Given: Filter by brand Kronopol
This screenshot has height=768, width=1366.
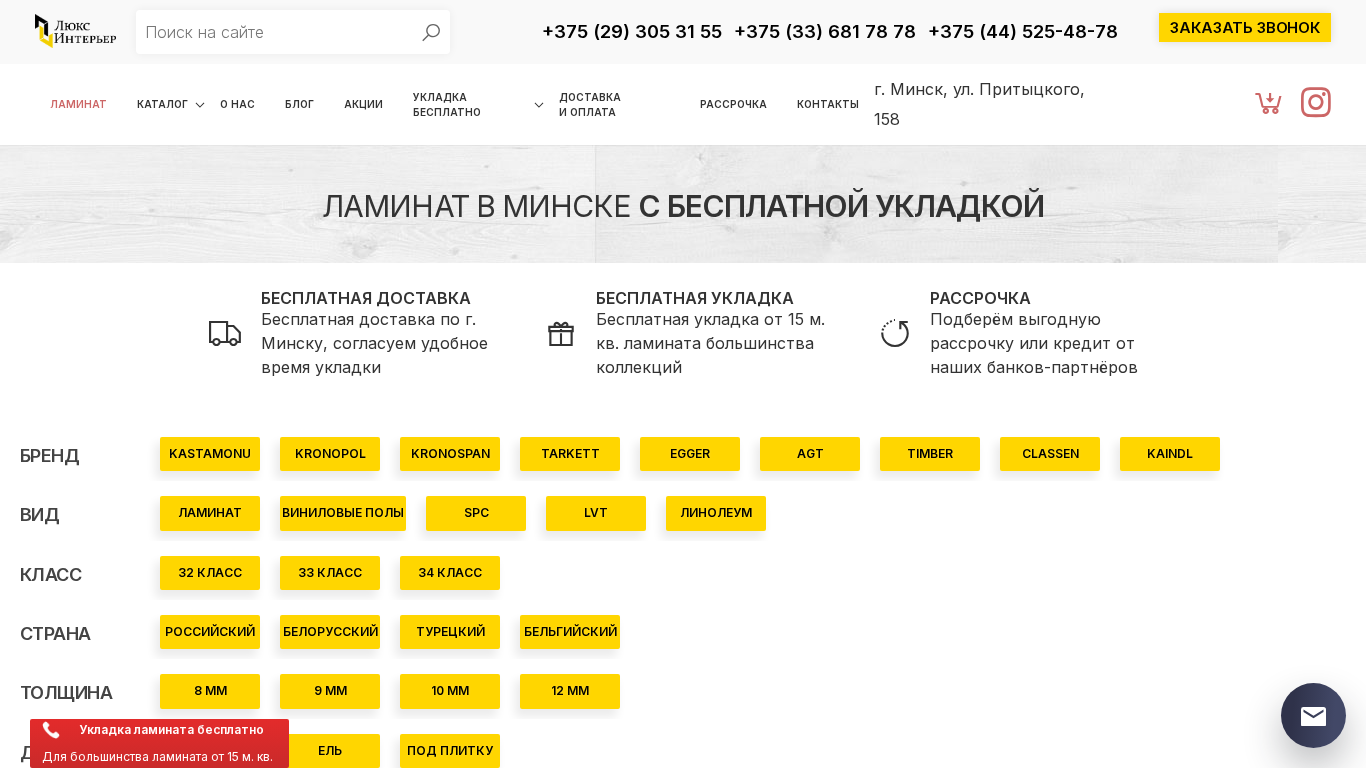Looking at the screenshot, I should point(330,454).
